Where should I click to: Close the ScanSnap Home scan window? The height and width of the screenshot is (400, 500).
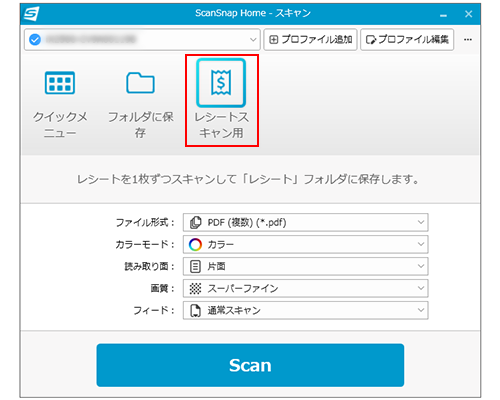[468, 14]
